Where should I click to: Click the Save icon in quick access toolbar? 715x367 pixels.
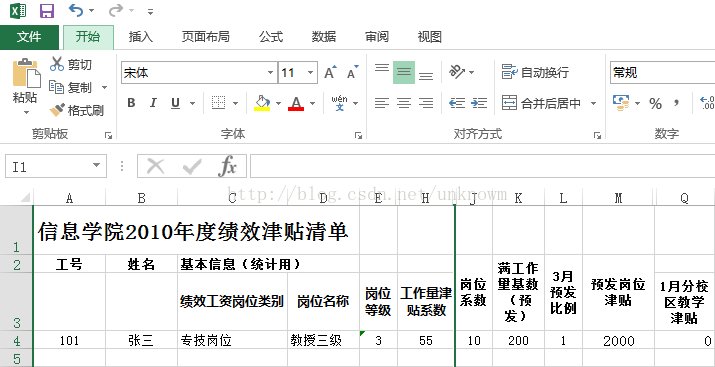(x=47, y=10)
